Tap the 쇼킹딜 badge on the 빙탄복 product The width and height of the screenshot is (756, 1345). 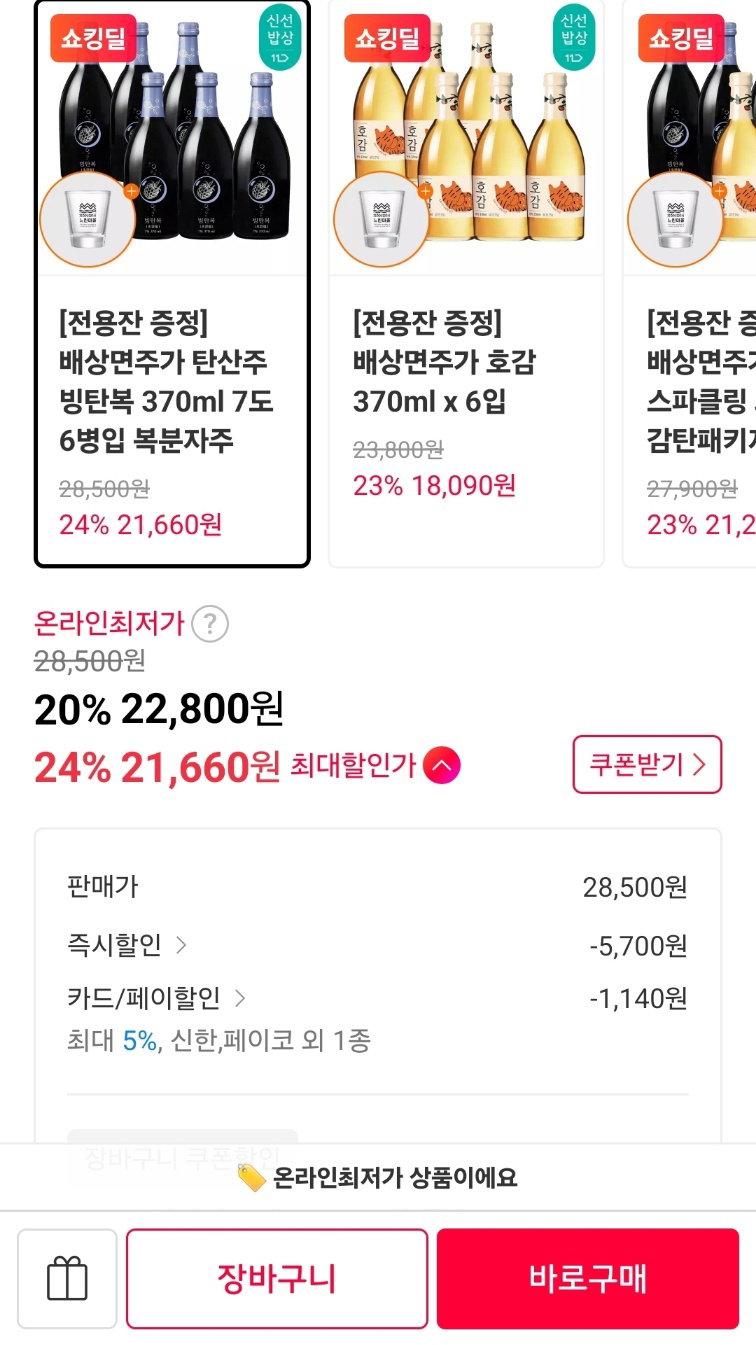93,39
